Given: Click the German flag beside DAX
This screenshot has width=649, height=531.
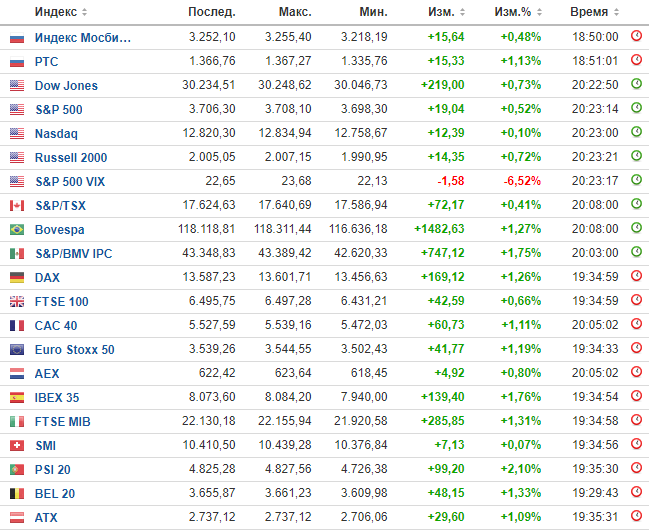Looking at the screenshot, I should pos(17,278).
